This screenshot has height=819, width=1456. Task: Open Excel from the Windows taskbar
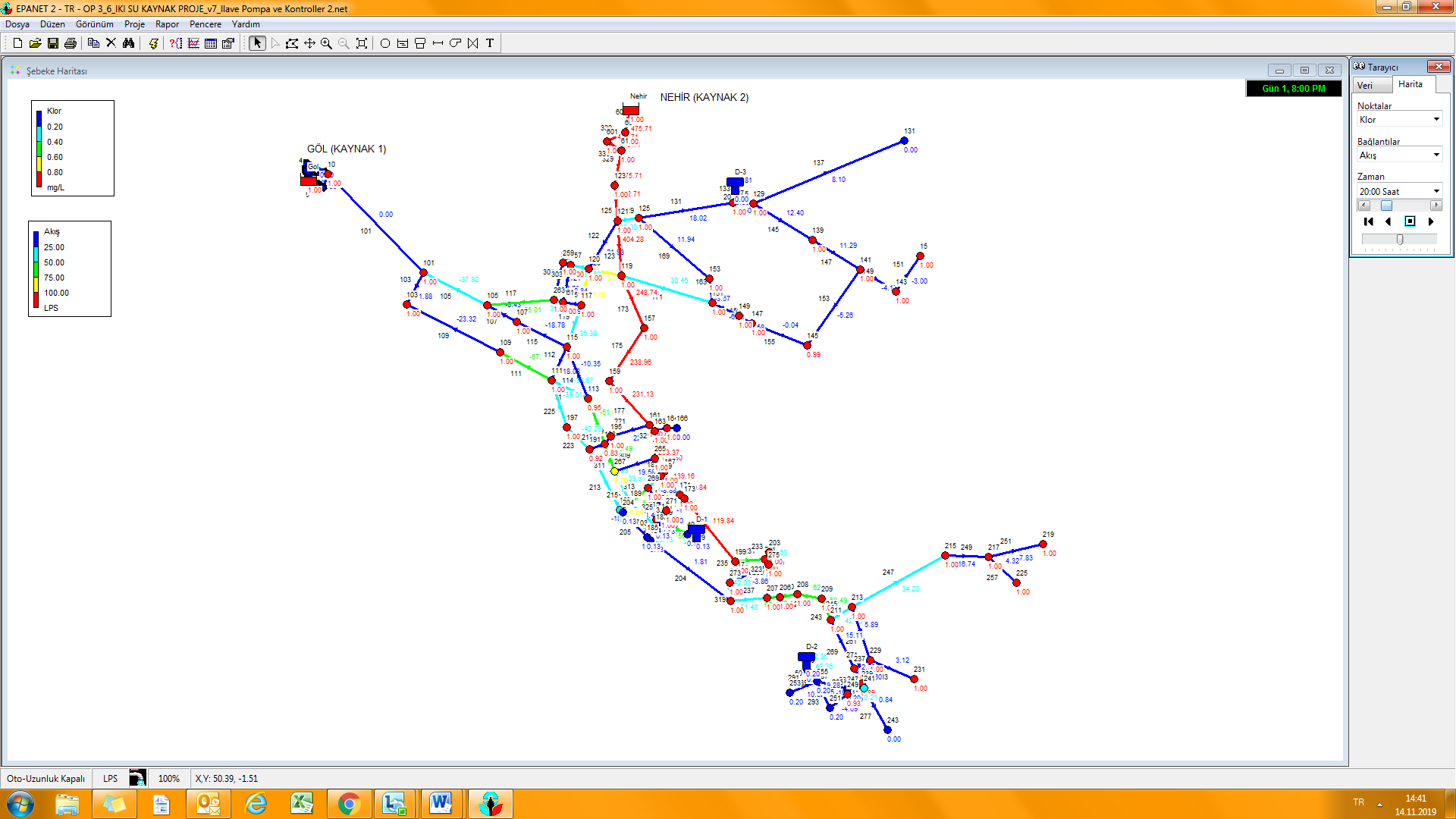(302, 803)
